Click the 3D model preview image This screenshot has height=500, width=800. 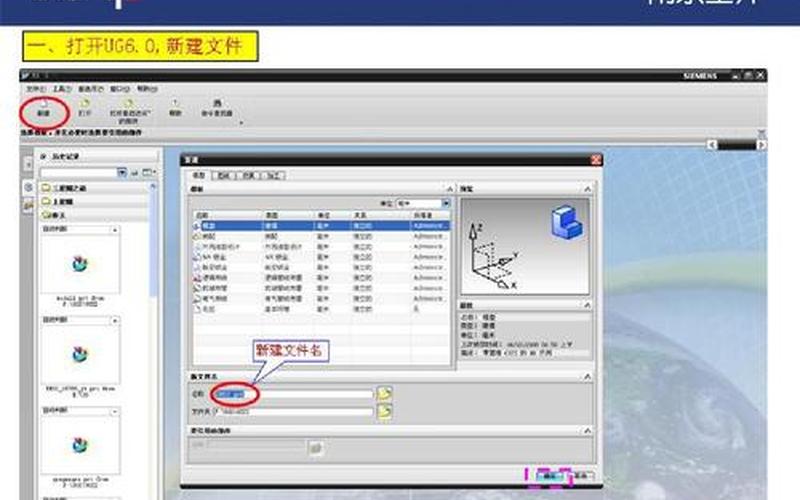click(x=525, y=246)
